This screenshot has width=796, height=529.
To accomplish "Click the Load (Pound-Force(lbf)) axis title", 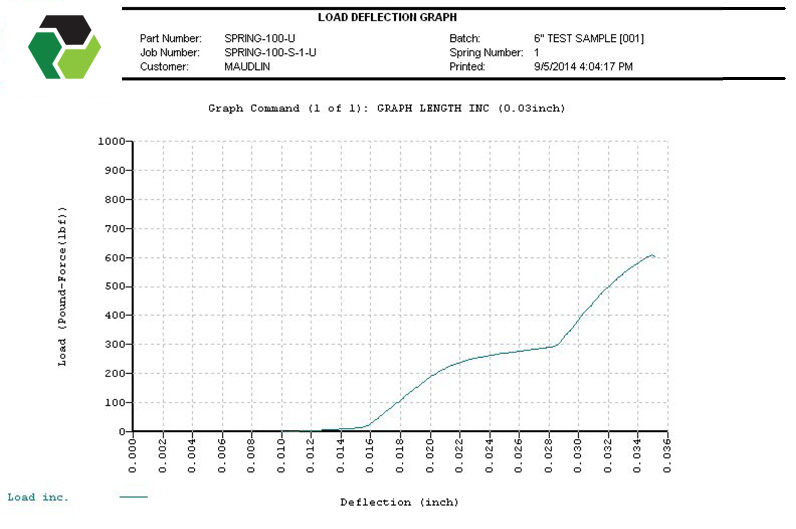I will click(62, 286).
